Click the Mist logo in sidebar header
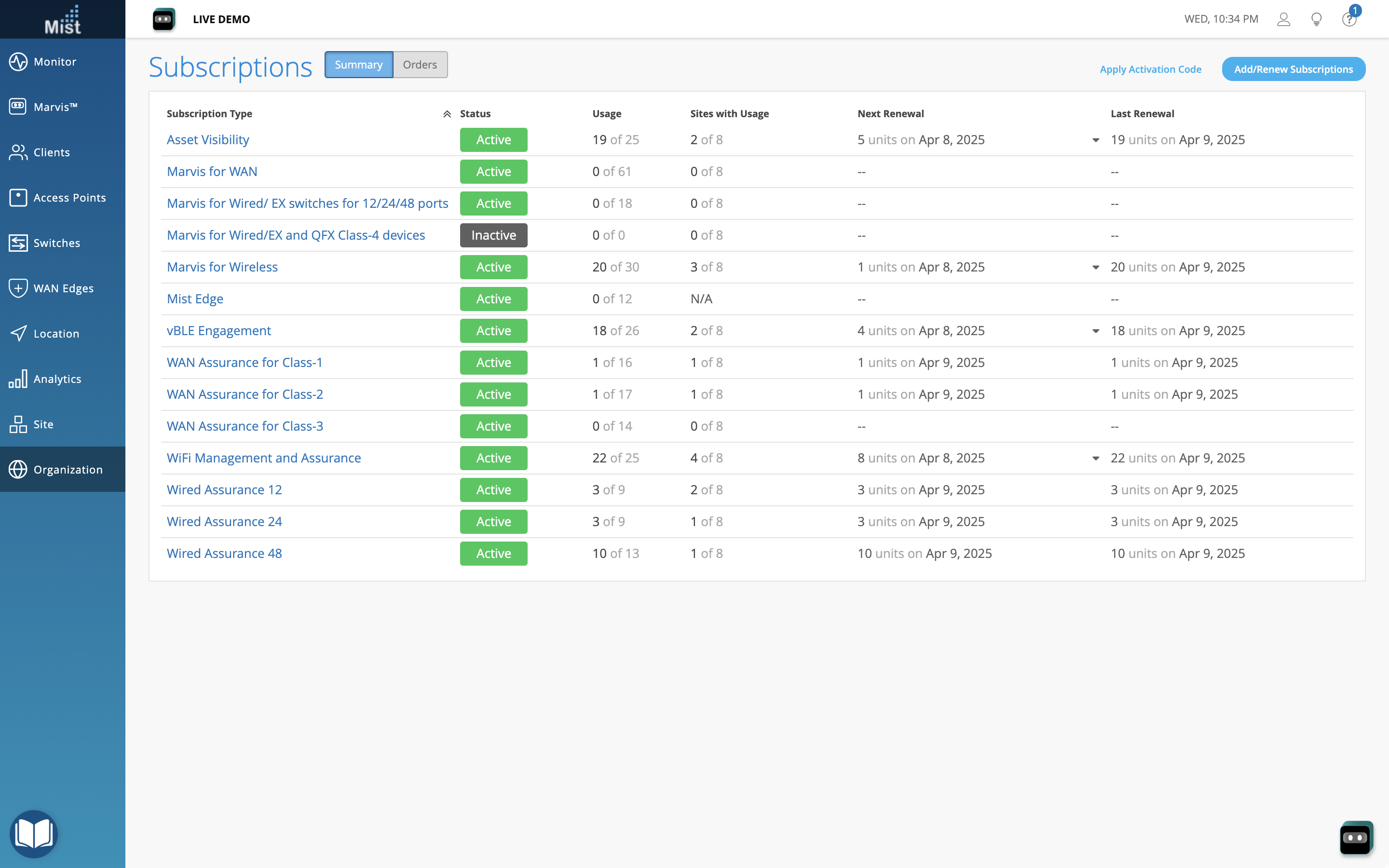 (x=63, y=19)
